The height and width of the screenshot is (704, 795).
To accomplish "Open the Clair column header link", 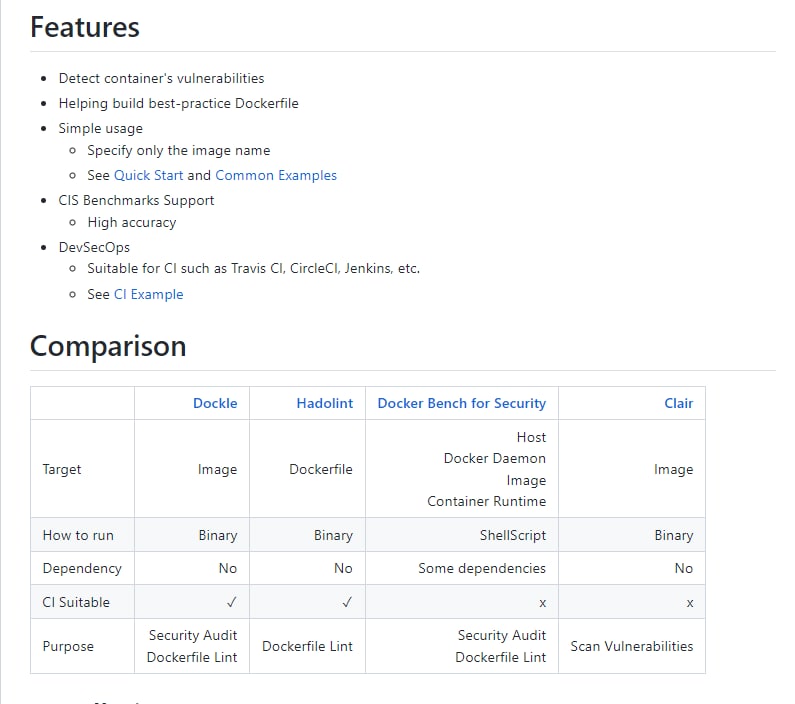I will click(x=678, y=403).
